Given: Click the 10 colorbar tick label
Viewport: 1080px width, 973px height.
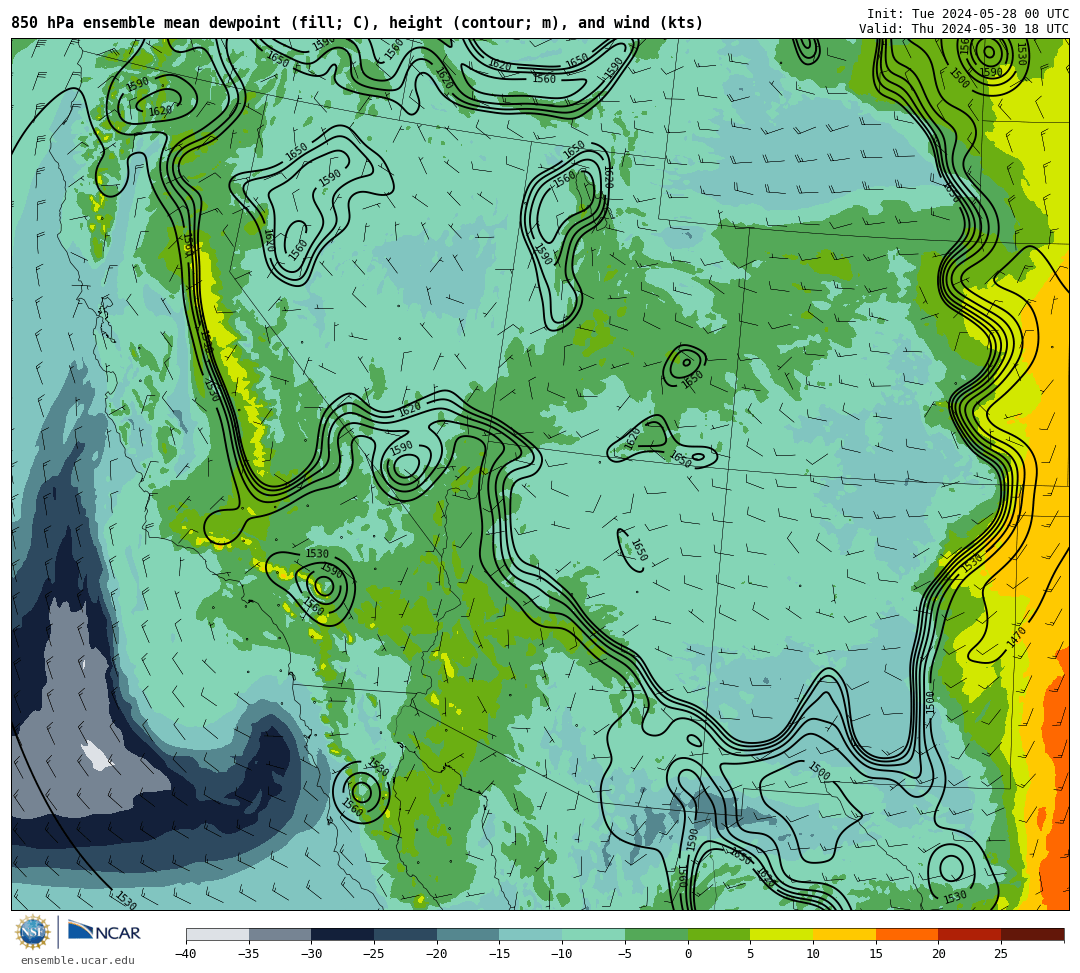Looking at the screenshot, I should 813,954.
